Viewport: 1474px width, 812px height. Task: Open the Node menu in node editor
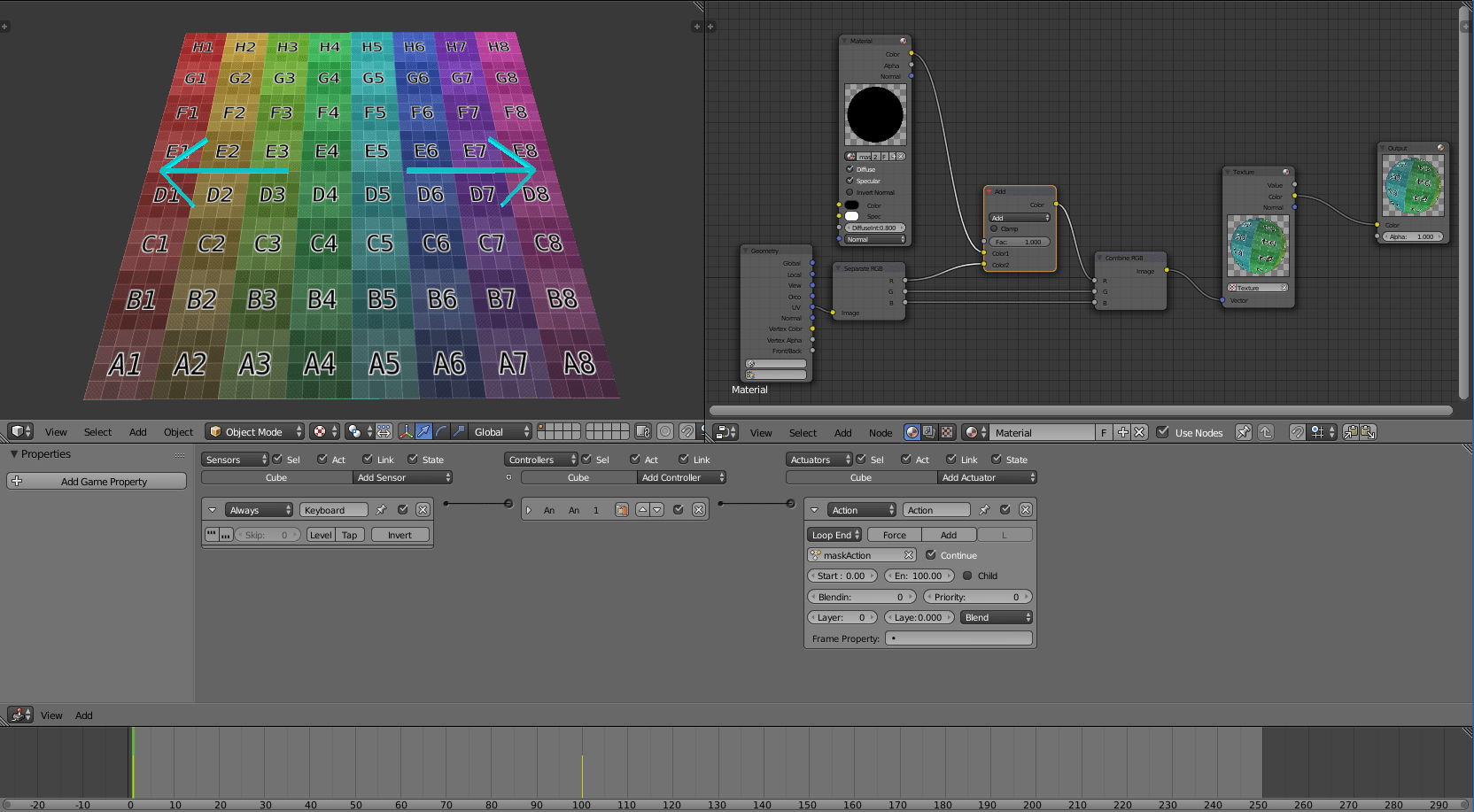coord(881,433)
